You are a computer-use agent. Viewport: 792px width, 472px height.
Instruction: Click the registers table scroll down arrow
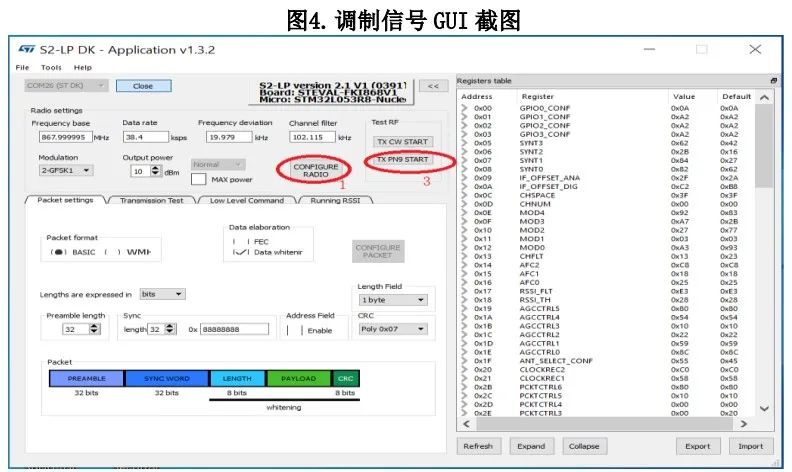coord(764,408)
